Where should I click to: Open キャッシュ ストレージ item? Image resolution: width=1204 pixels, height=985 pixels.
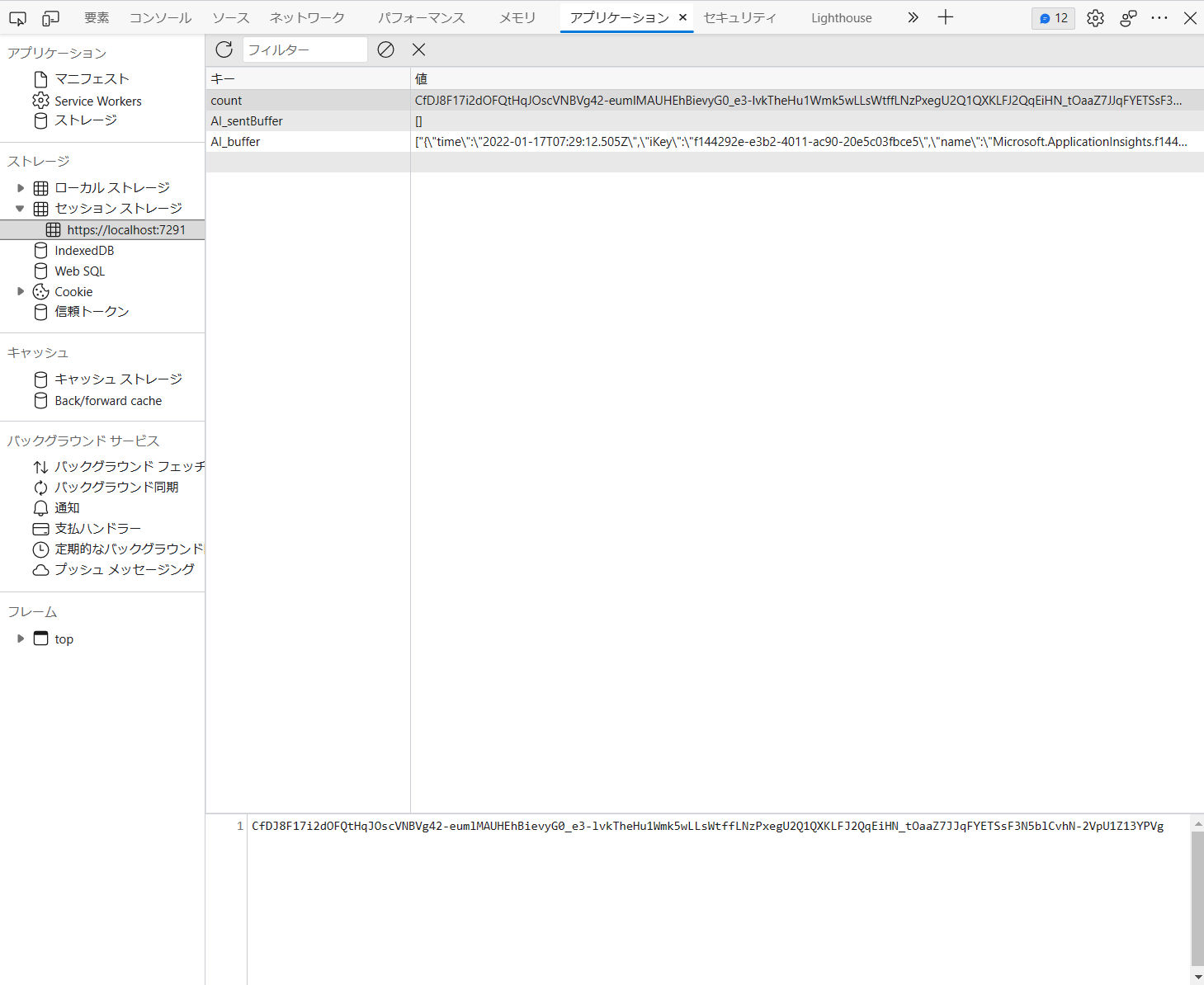(x=118, y=379)
